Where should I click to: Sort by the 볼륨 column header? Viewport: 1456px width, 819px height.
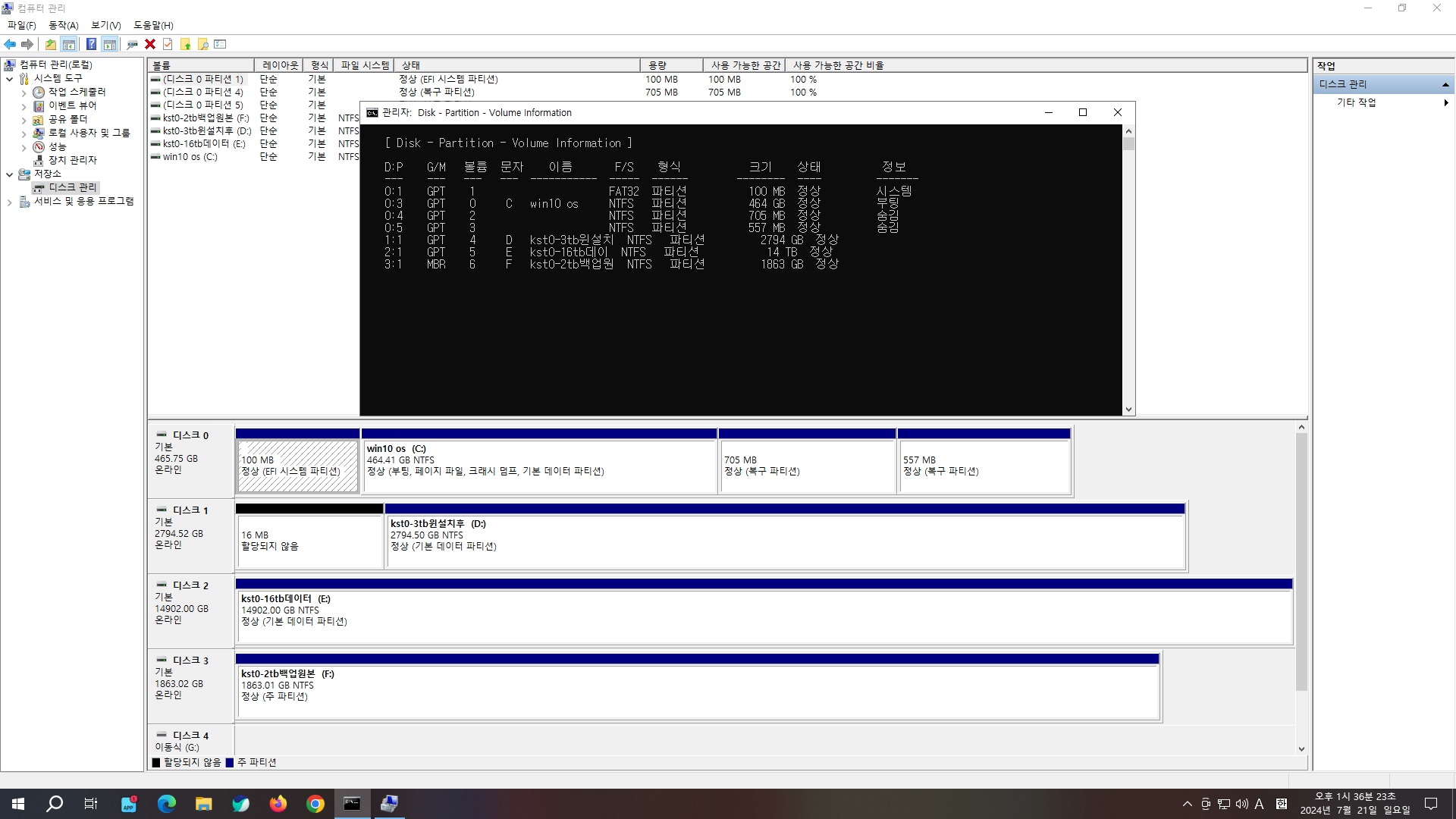coord(201,65)
